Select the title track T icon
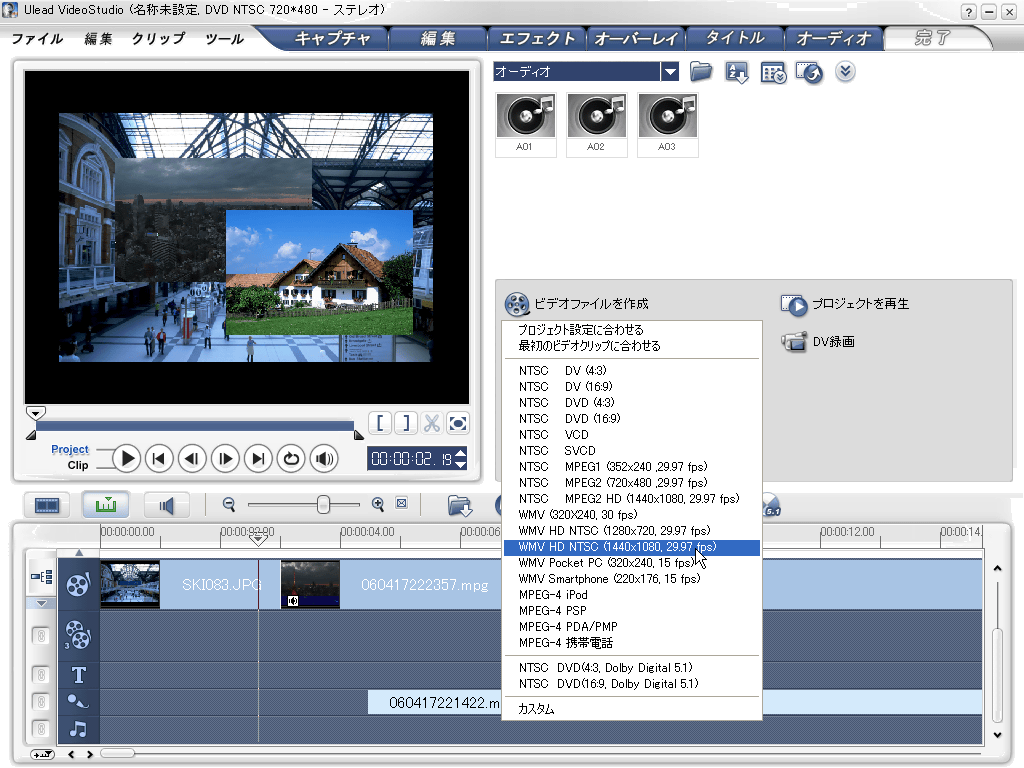Screen dimensions: 1024x768 coord(78,675)
